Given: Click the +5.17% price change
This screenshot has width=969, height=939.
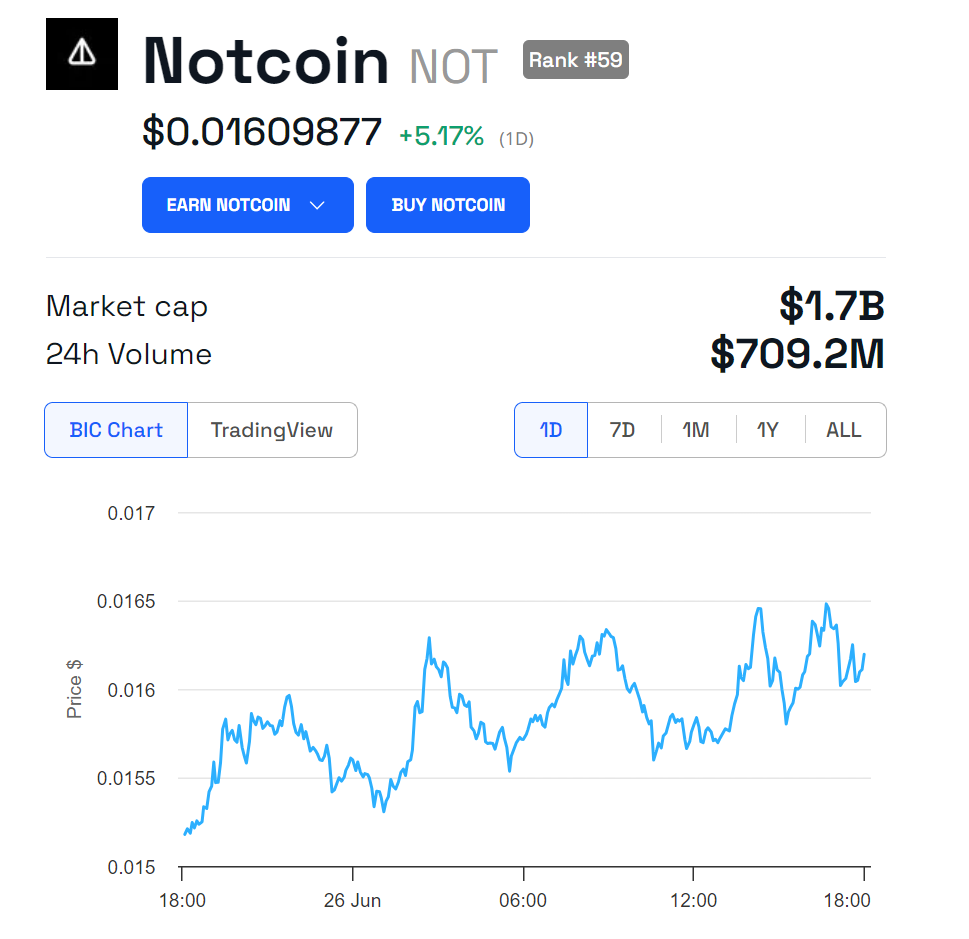Looking at the screenshot, I should [441, 136].
